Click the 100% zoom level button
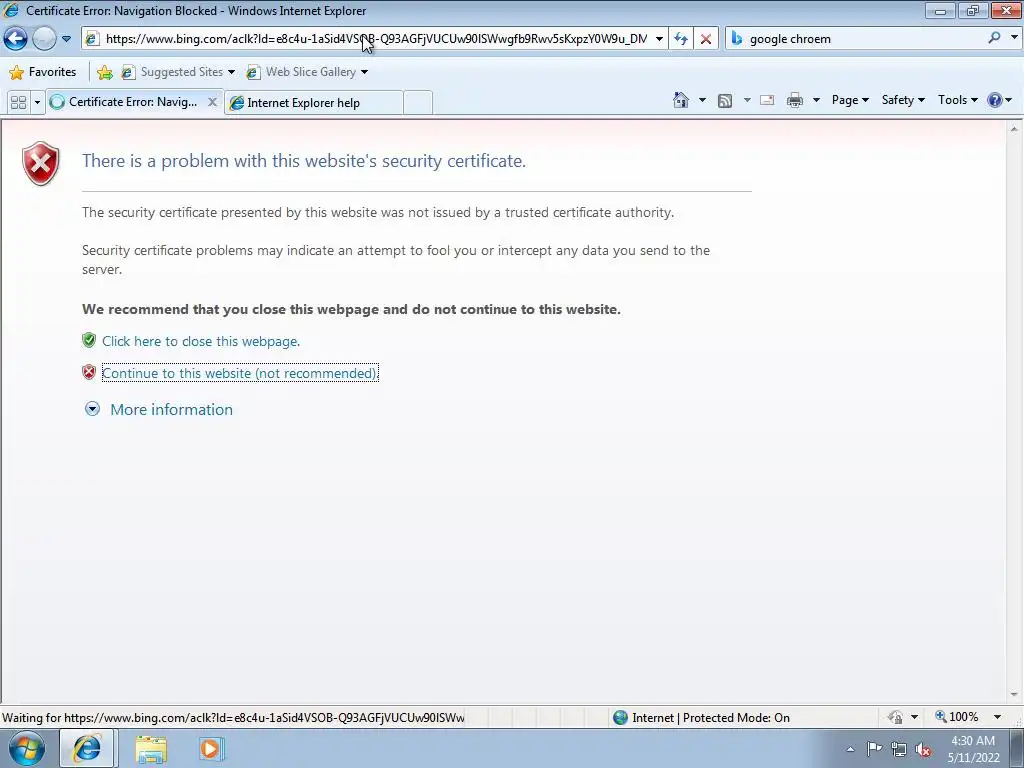Screen dimensions: 1024x768 tap(957, 717)
